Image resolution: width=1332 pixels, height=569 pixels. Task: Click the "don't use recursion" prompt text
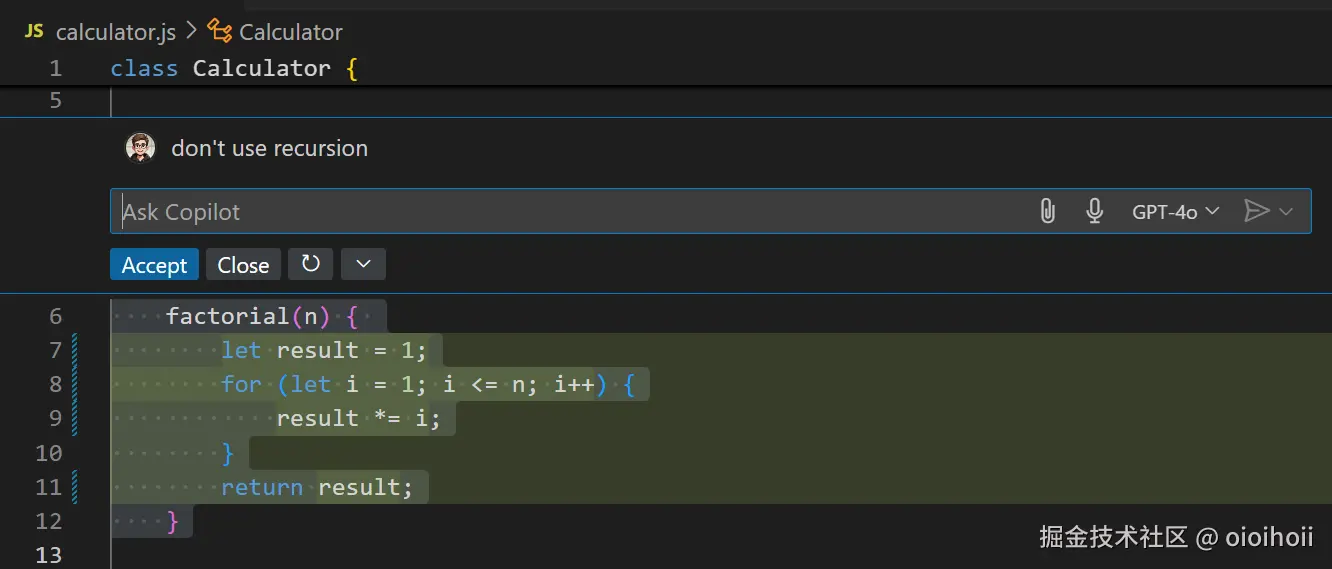[270, 148]
